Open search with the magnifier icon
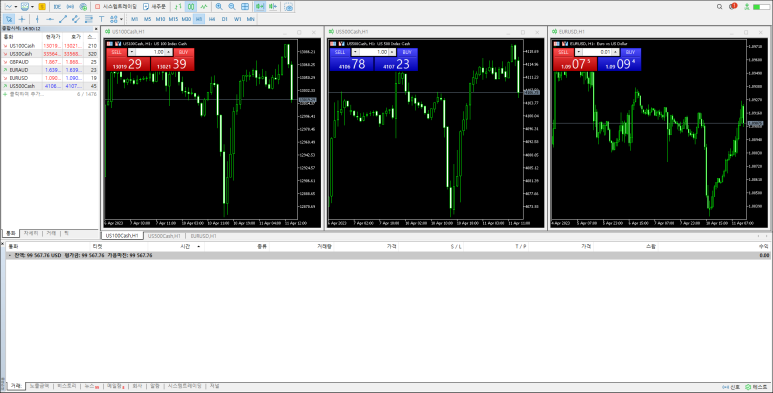773x393 pixels. (x=719, y=7)
